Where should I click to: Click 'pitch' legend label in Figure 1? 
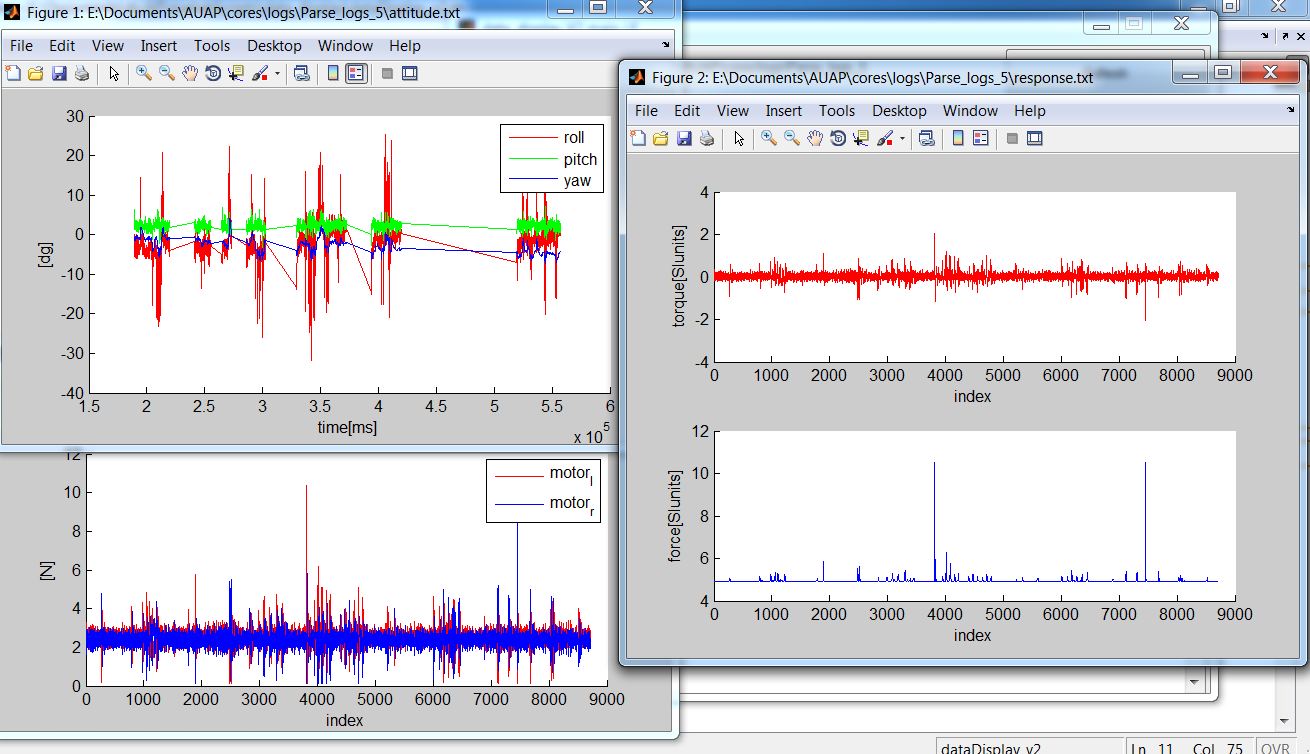(580, 159)
